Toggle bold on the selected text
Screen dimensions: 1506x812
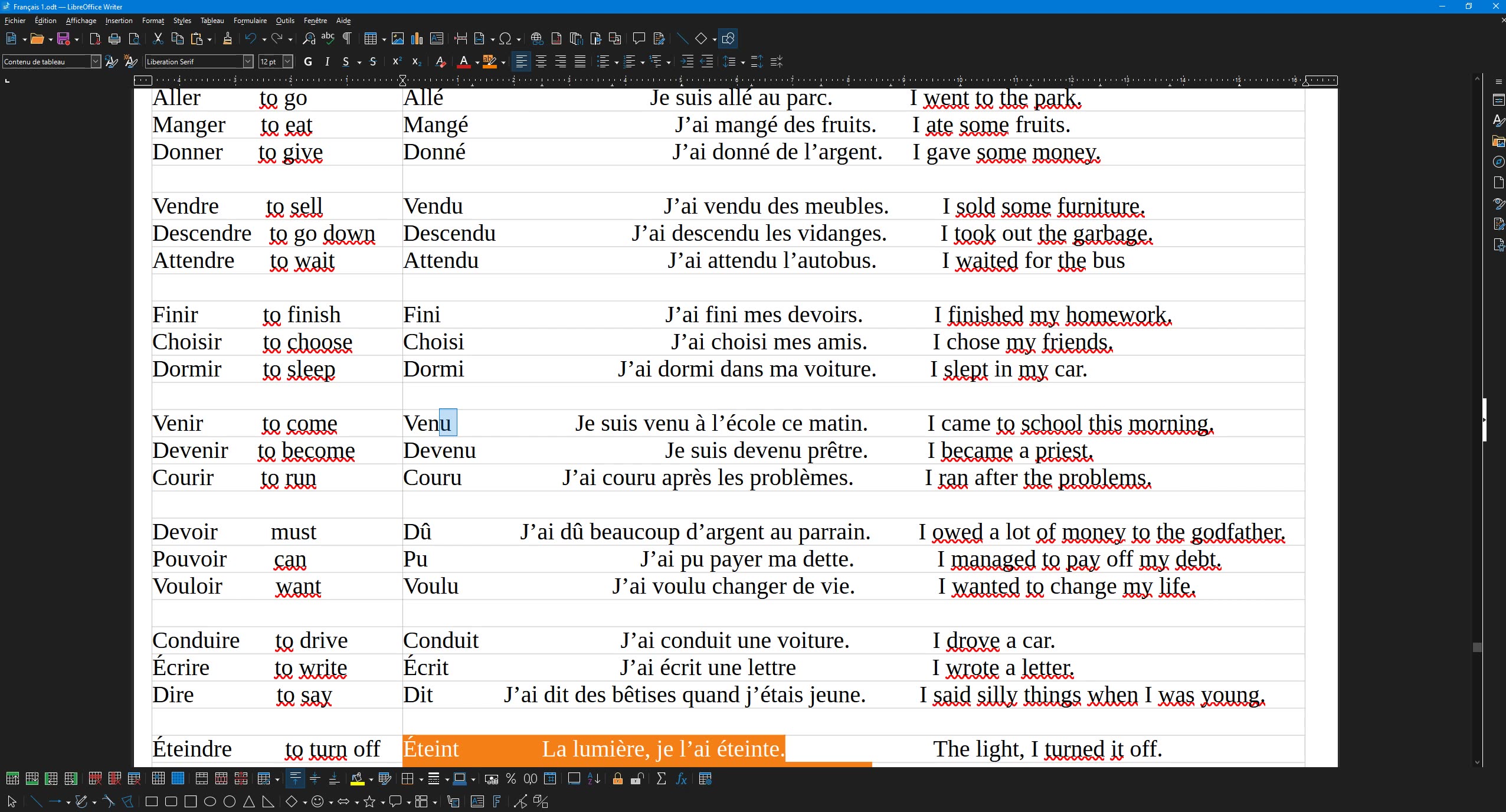(307, 61)
